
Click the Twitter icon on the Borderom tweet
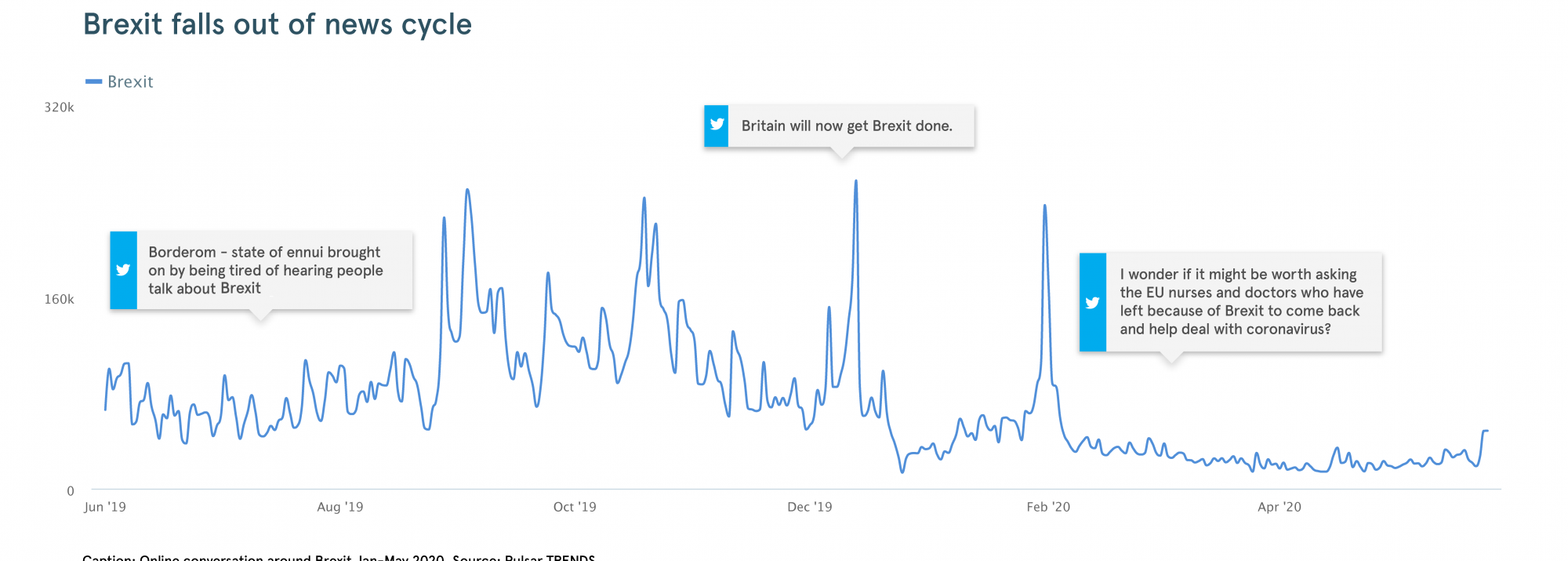point(123,270)
